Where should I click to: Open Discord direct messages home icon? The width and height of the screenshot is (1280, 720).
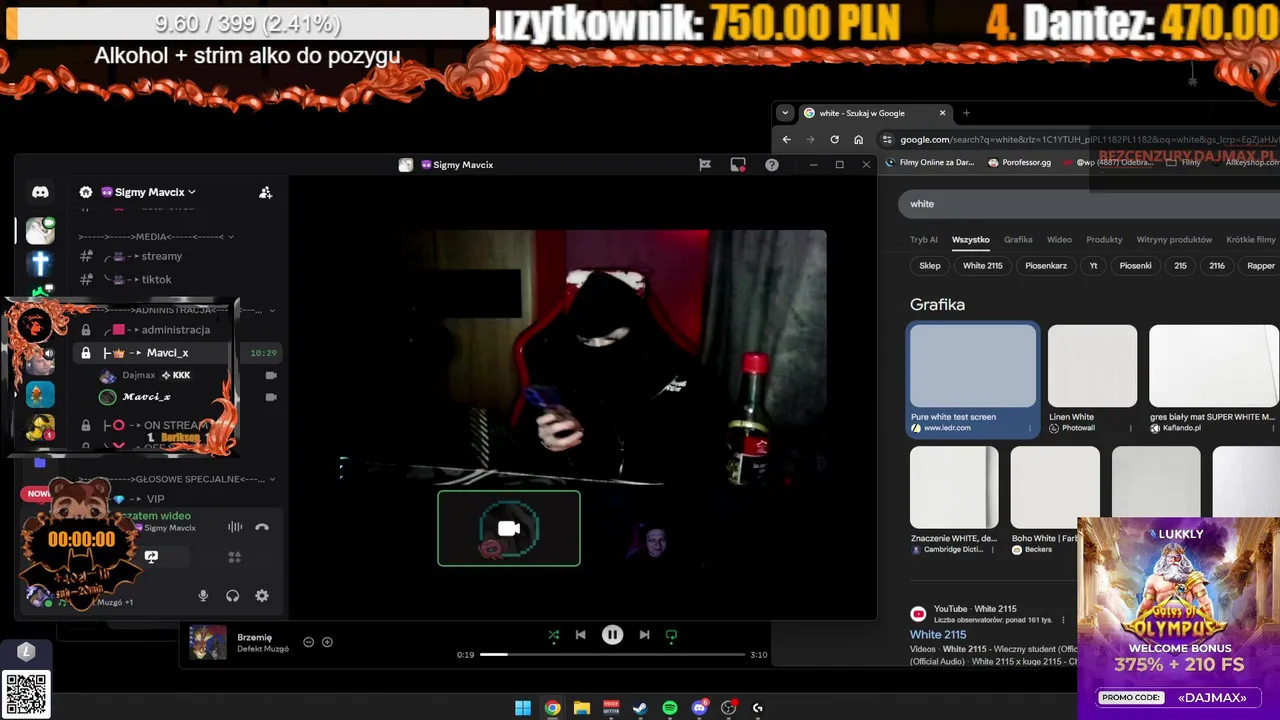coord(40,192)
